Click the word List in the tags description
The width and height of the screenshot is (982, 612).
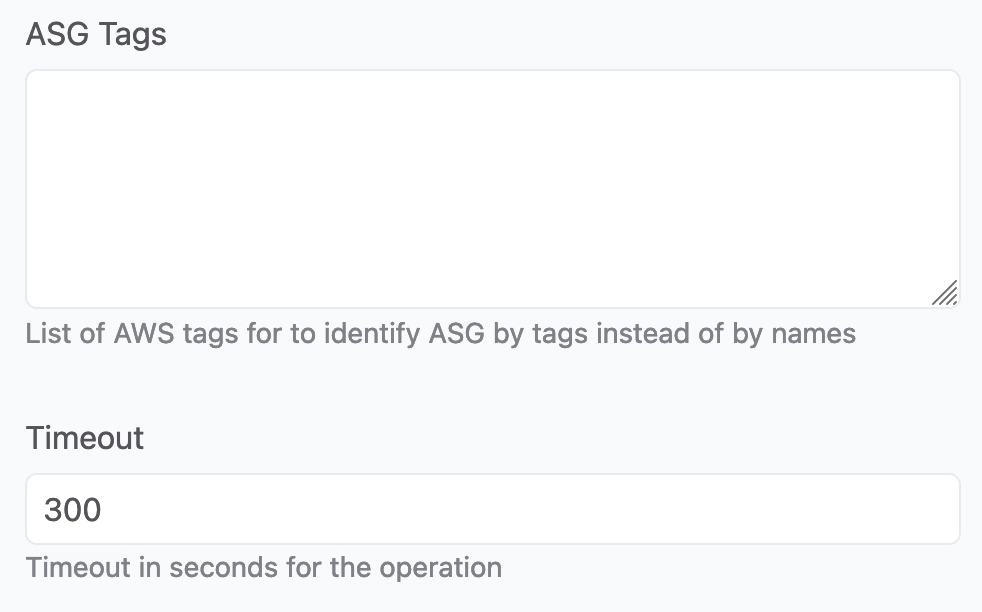tap(48, 333)
